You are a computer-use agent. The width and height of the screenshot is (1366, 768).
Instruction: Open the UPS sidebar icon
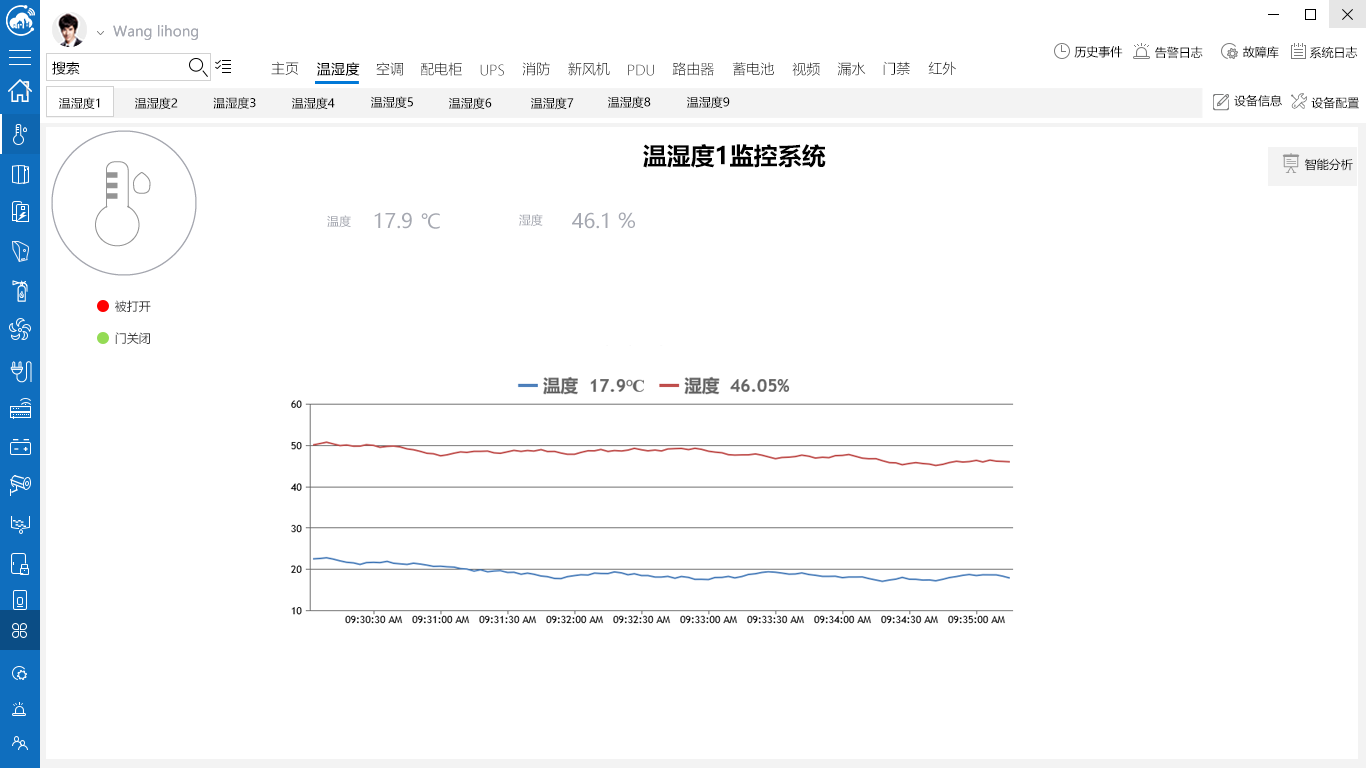tap(20, 250)
